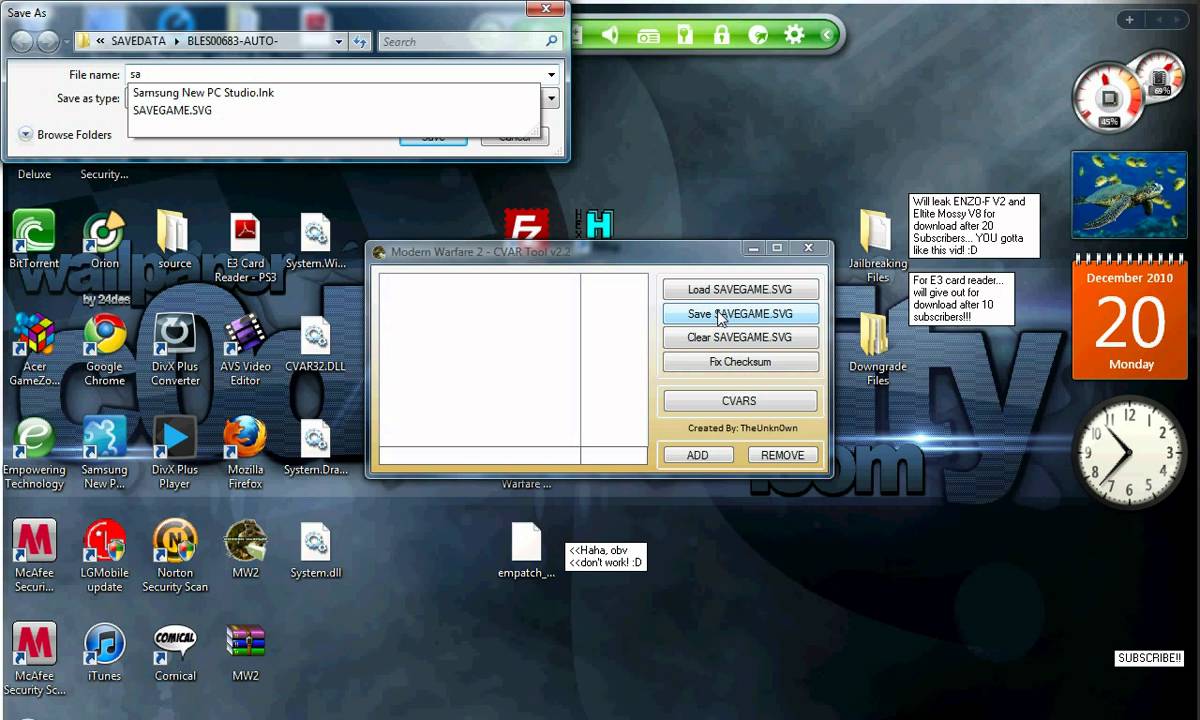This screenshot has width=1200, height=720.
Task: Choose SAVEGAME.SVG from the autocomplete list
Action: point(333,110)
